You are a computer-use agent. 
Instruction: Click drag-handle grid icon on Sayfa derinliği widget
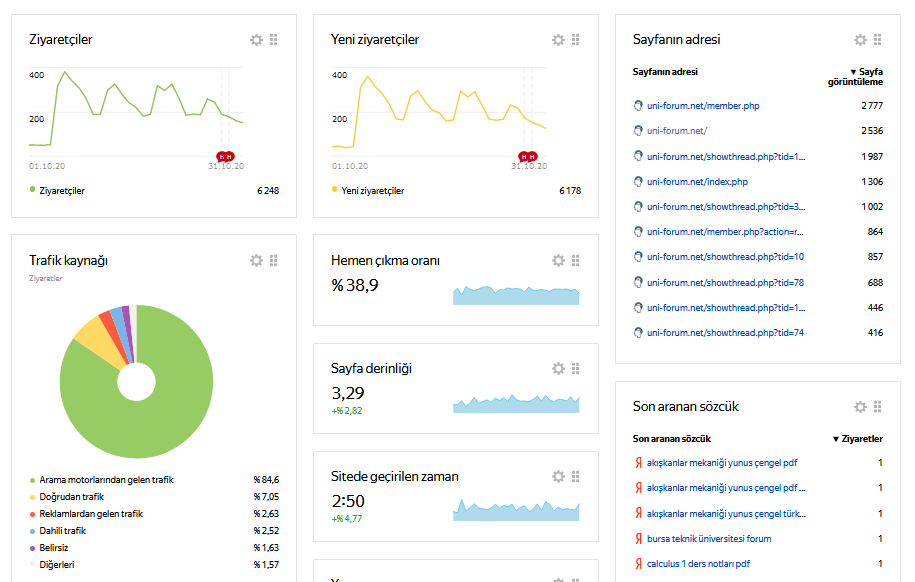click(576, 368)
